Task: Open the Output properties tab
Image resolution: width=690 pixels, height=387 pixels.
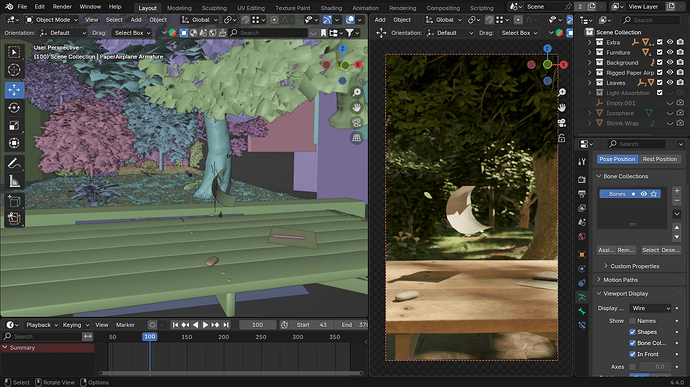Action: (x=582, y=194)
